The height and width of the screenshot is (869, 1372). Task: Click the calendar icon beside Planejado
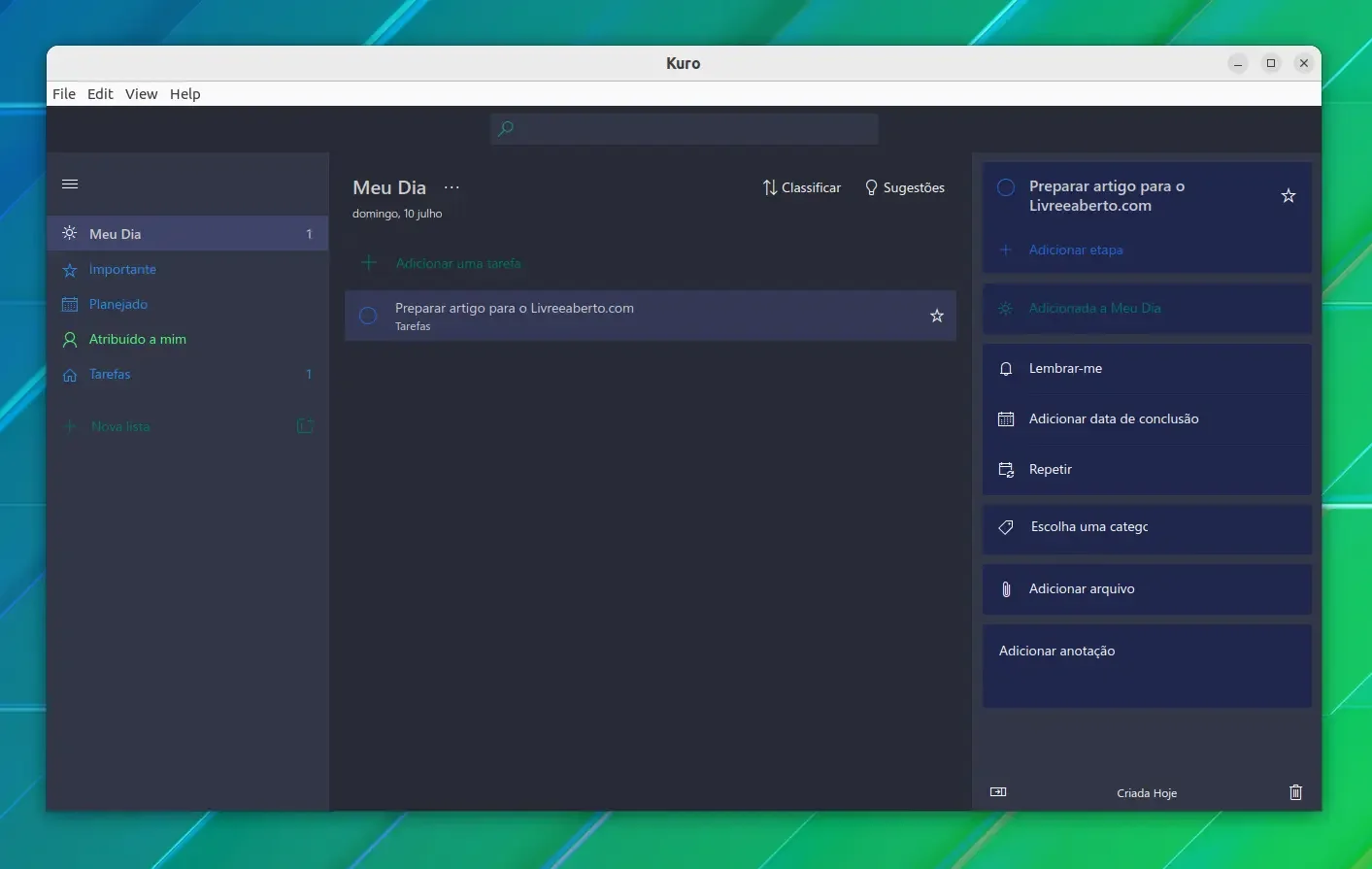point(70,305)
